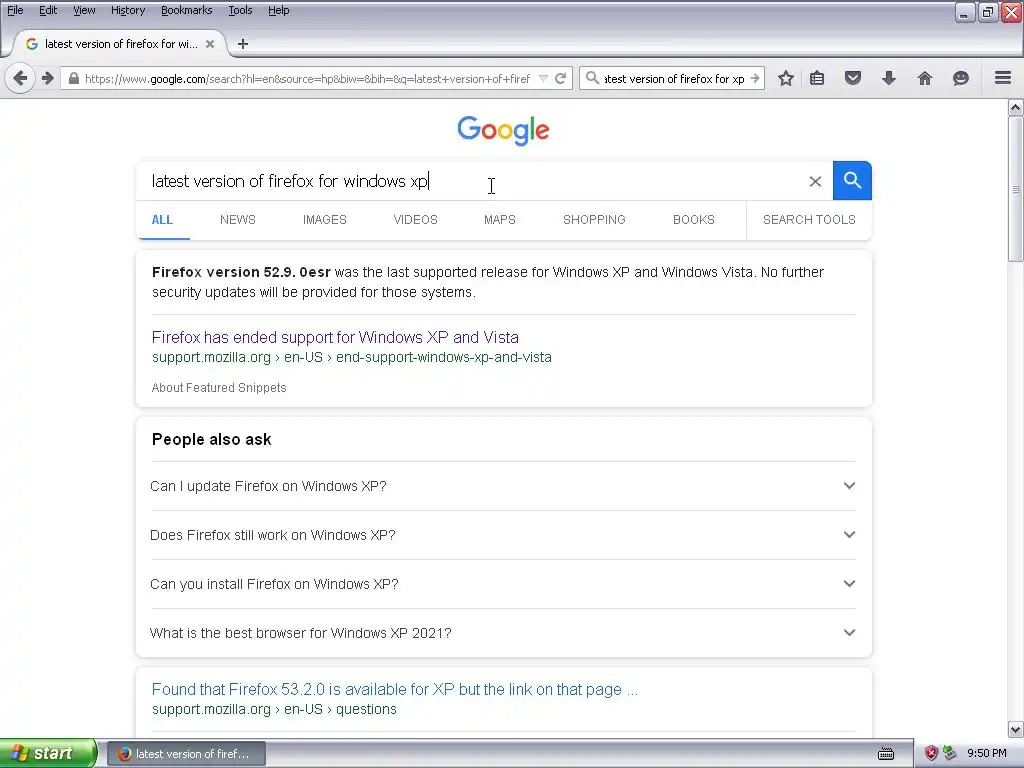Switch to the SHOPPING tab
This screenshot has width=1024, height=768.
(594, 220)
